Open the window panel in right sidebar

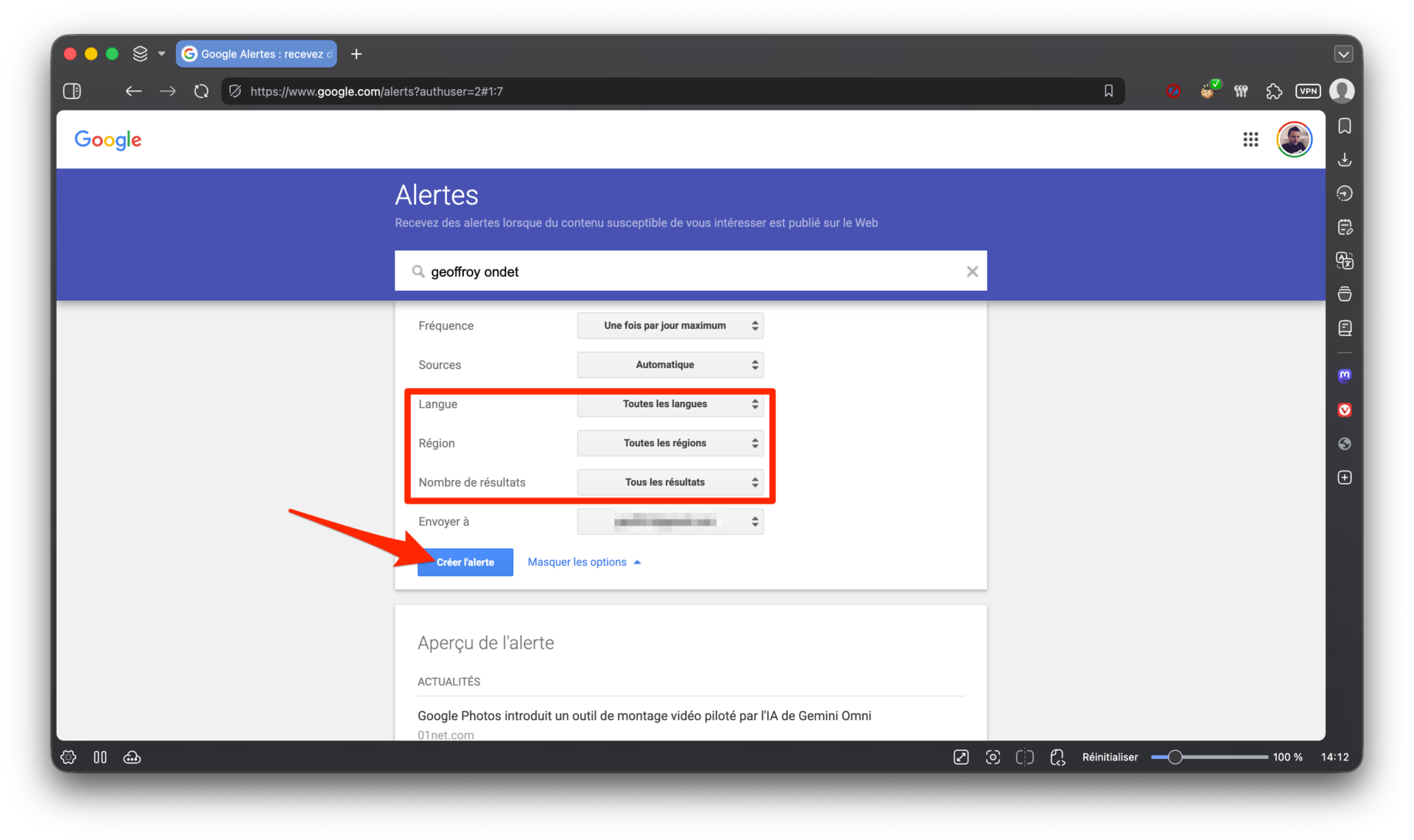click(1345, 294)
